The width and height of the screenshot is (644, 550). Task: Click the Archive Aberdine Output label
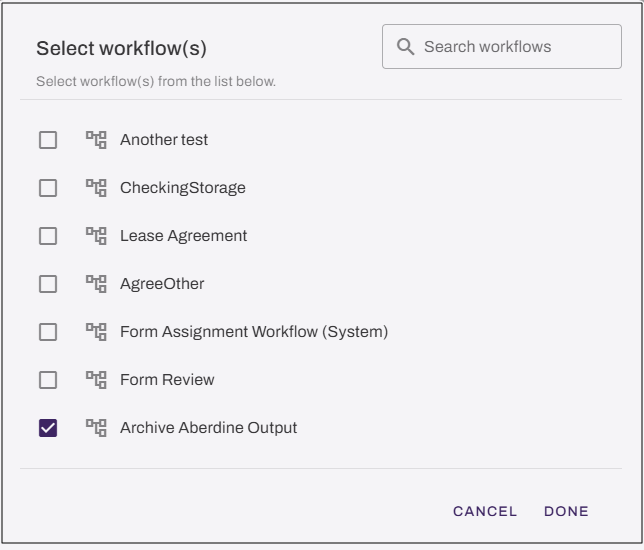(209, 428)
